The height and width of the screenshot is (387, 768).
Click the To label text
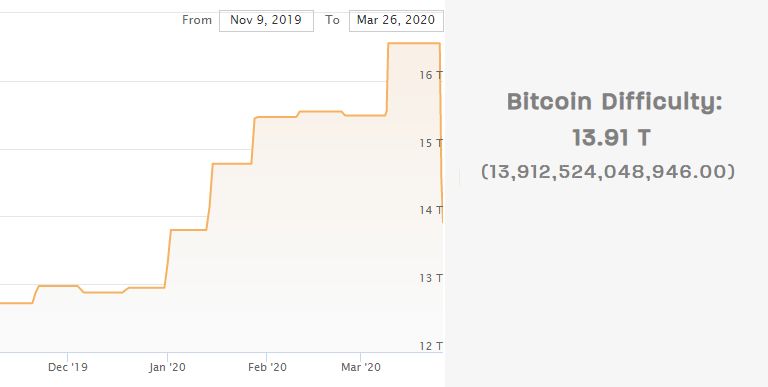(332, 20)
